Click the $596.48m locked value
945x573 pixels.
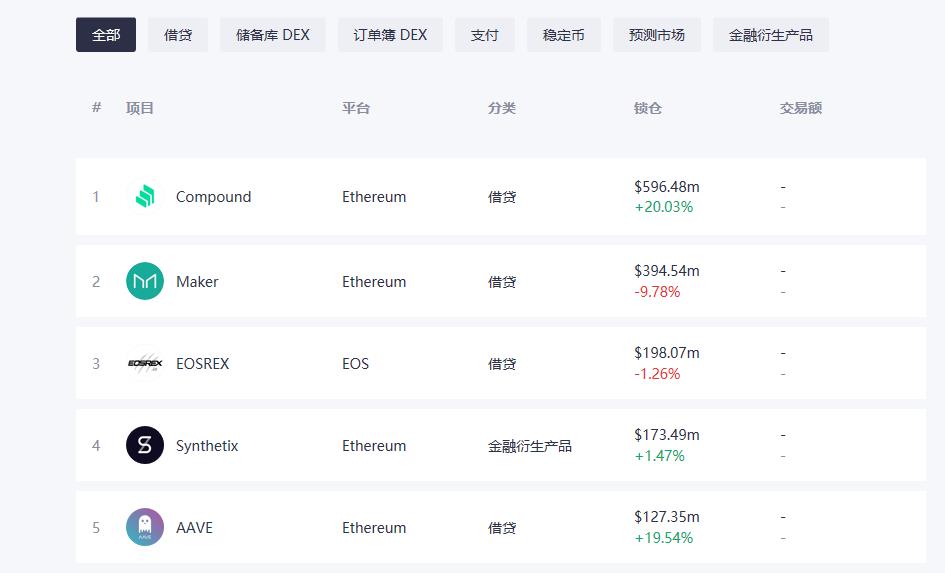click(x=667, y=187)
